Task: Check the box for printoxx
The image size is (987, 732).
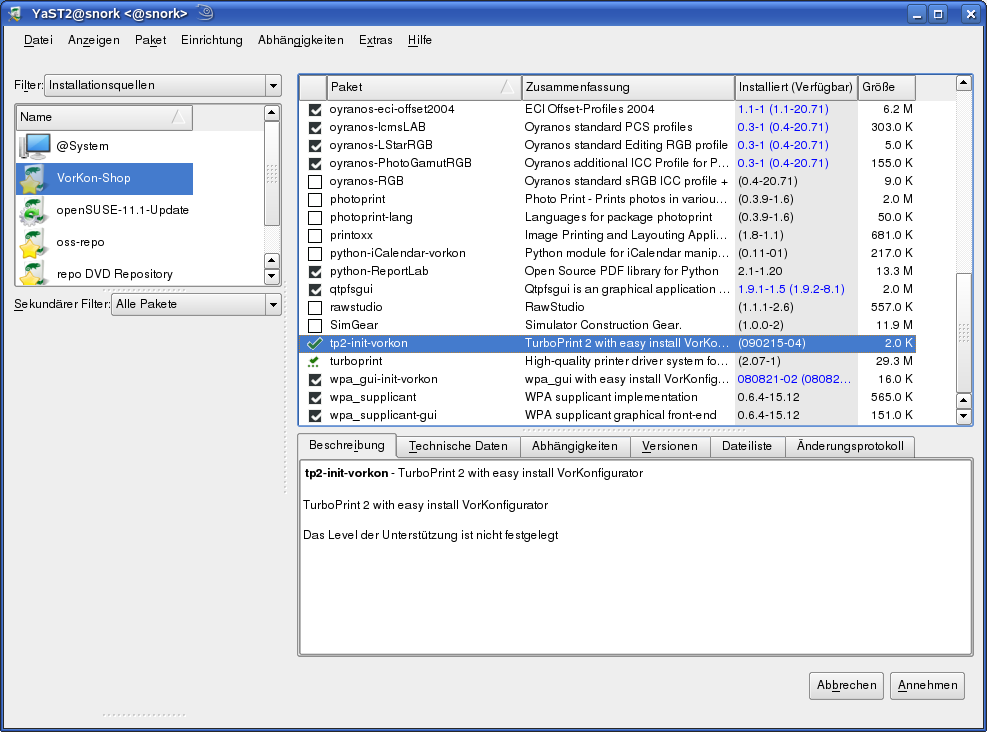Action: click(x=315, y=236)
